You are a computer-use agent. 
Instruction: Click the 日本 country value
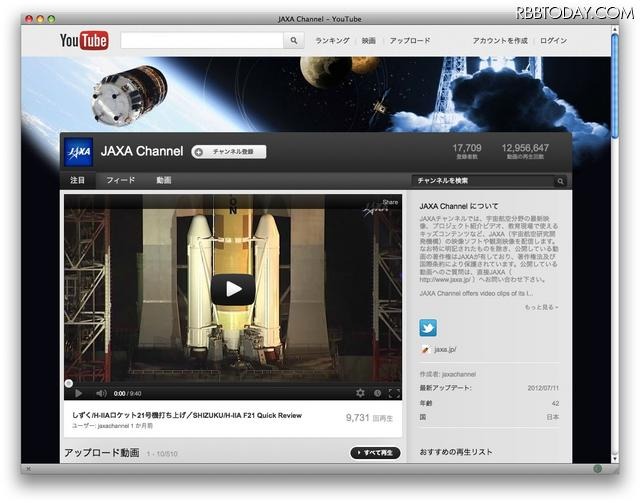click(553, 417)
